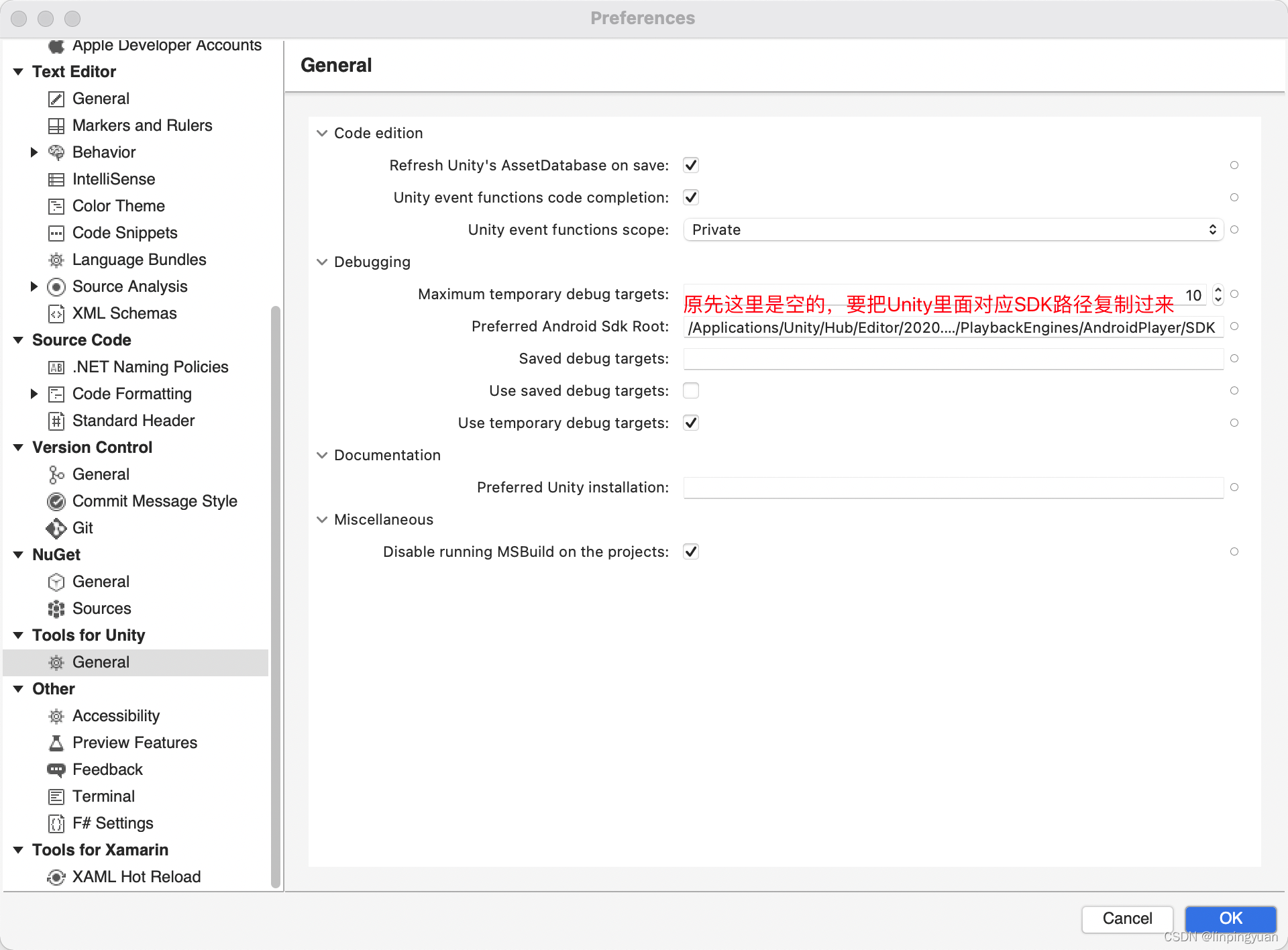Click the Cancel button
The image size is (1288, 950).
[x=1127, y=918]
